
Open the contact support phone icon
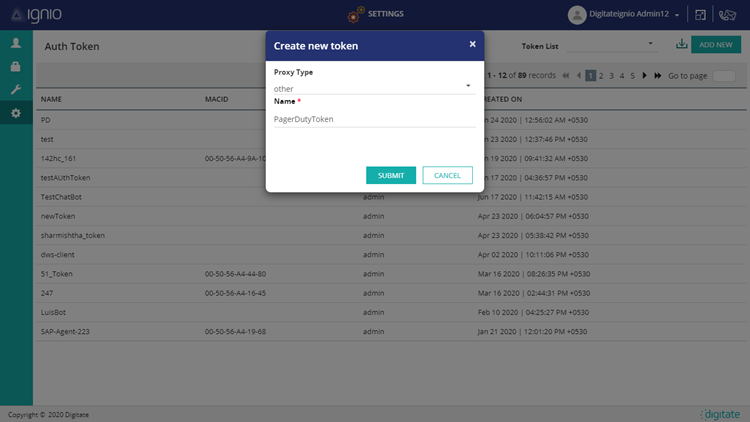tap(729, 15)
